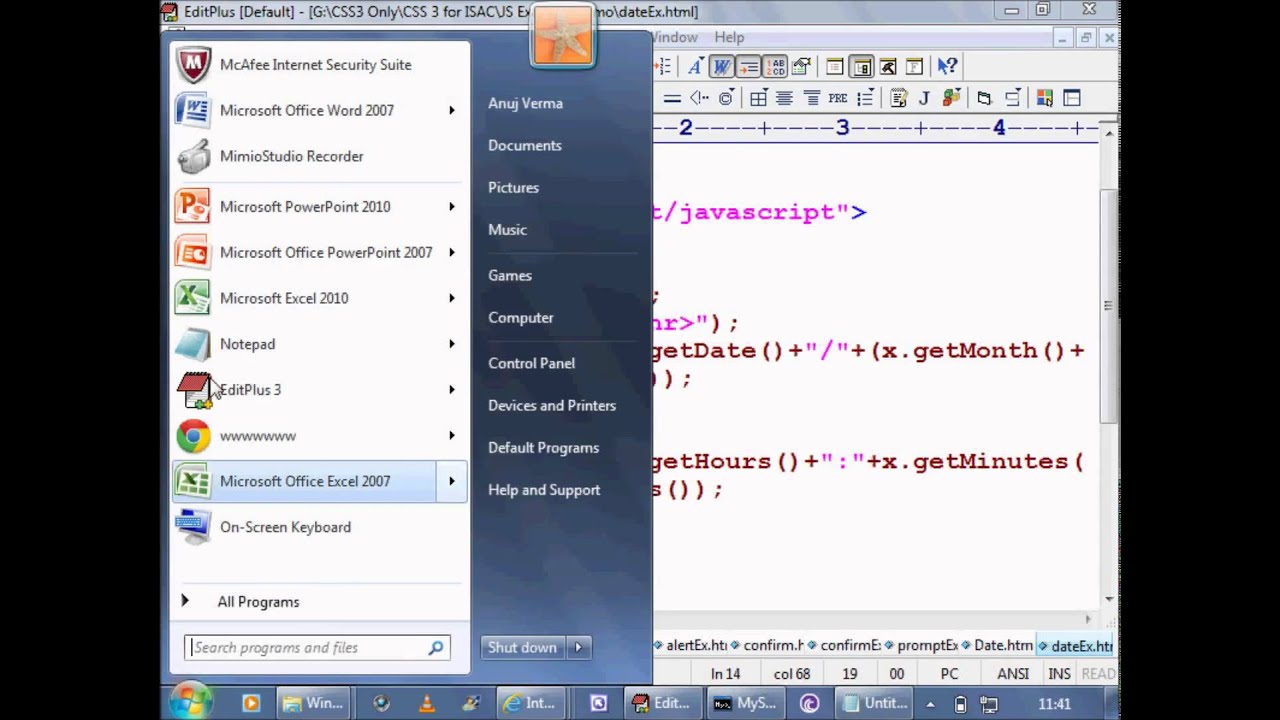Image resolution: width=1280 pixels, height=720 pixels.
Task: Click the EditPlus vertical scrollbar
Action: click(x=1108, y=305)
